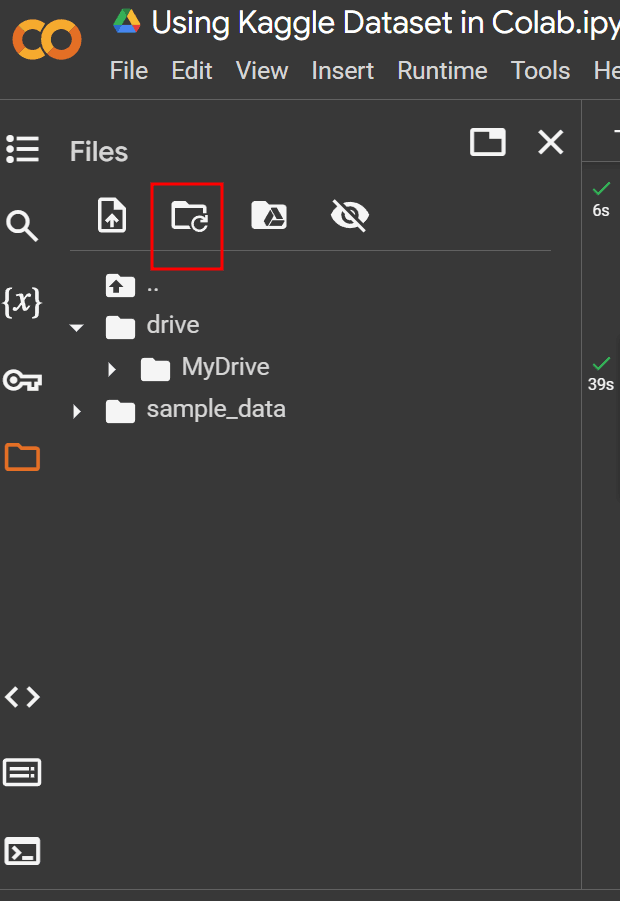Click the 39s cell execution checkmark
Viewport: 620px width, 901px height.
[601, 364]
